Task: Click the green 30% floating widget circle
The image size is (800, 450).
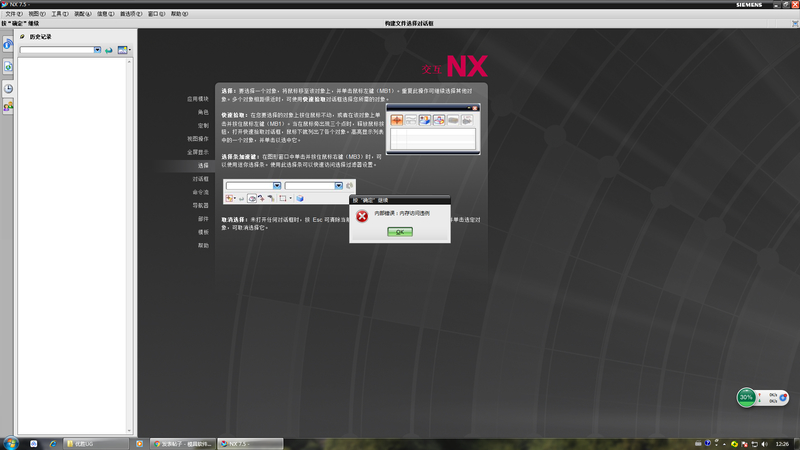Action: click(x=746, y=397)
